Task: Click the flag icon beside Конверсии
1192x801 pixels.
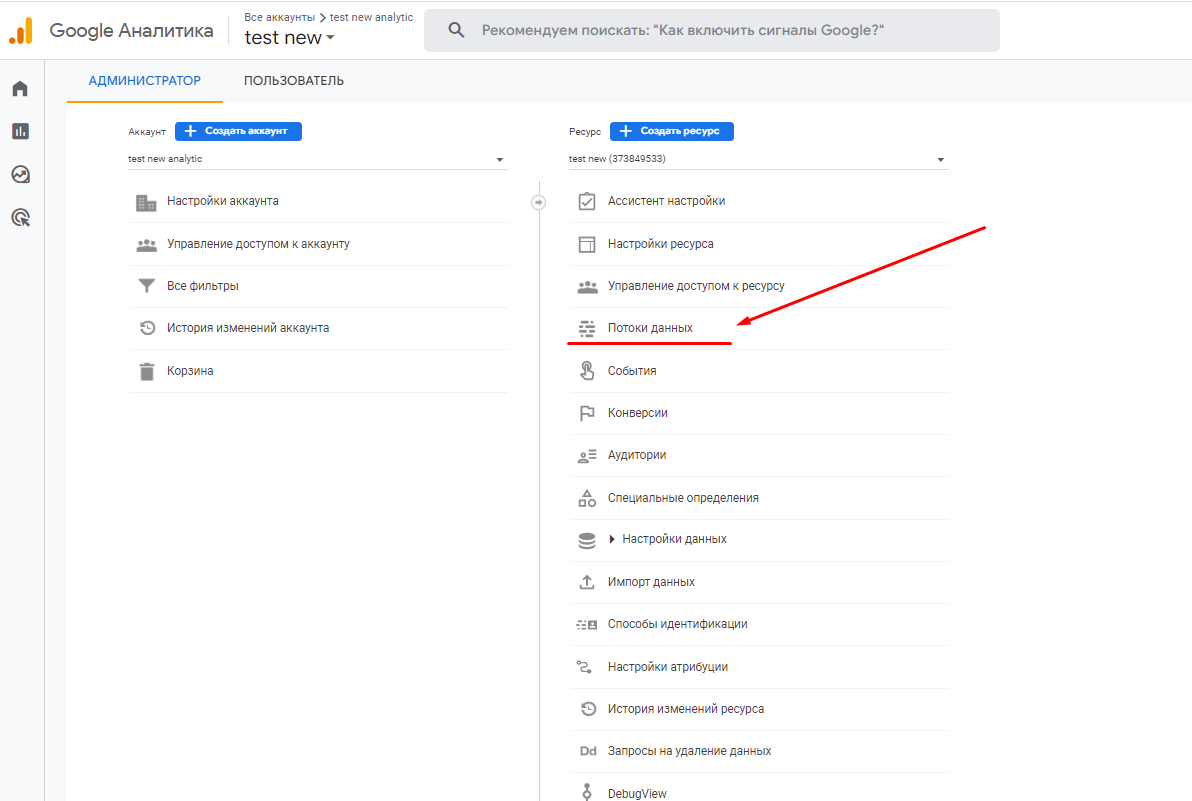Action: click(x=587, y=413)
